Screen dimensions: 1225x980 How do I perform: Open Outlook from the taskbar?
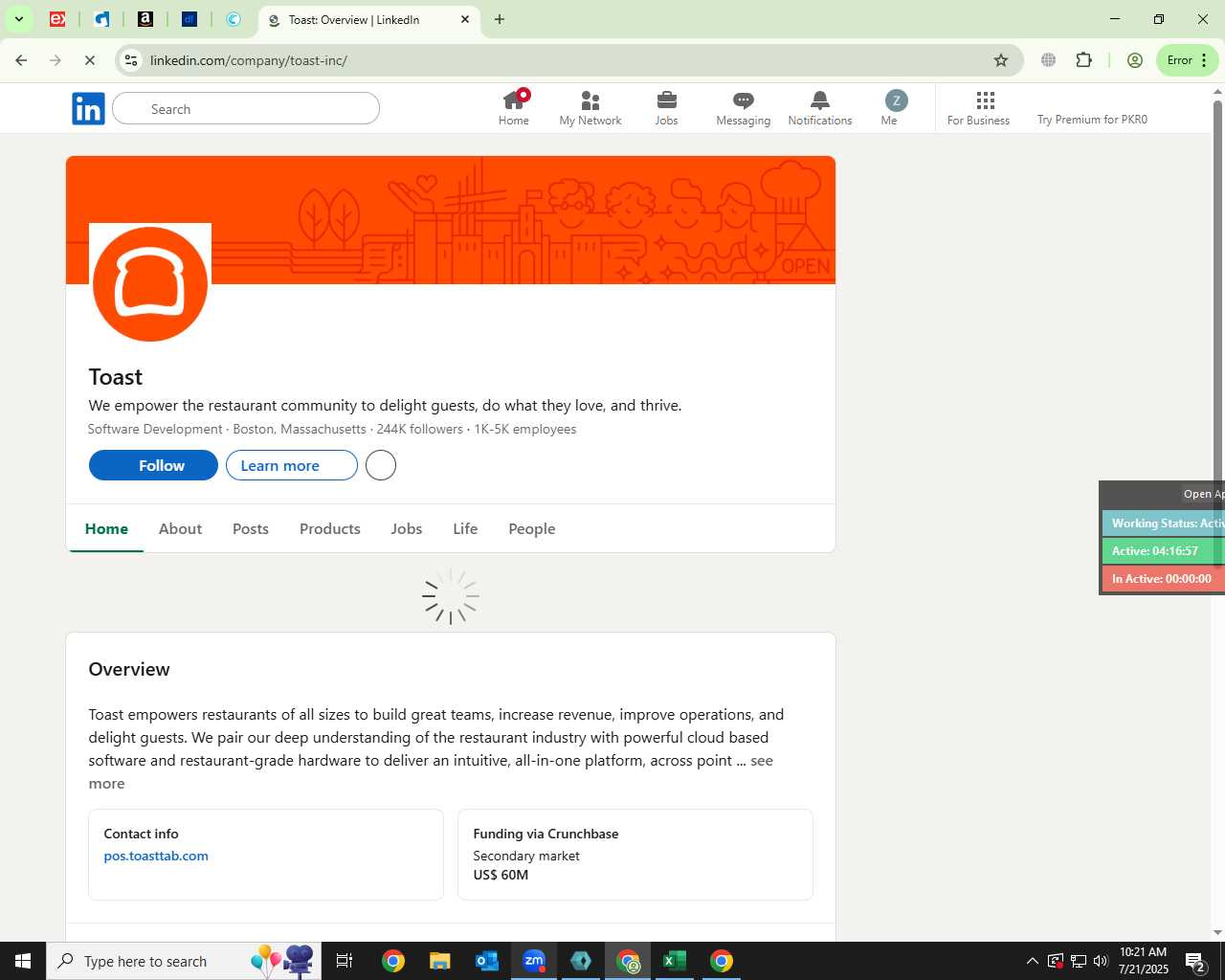pos(486,961)
